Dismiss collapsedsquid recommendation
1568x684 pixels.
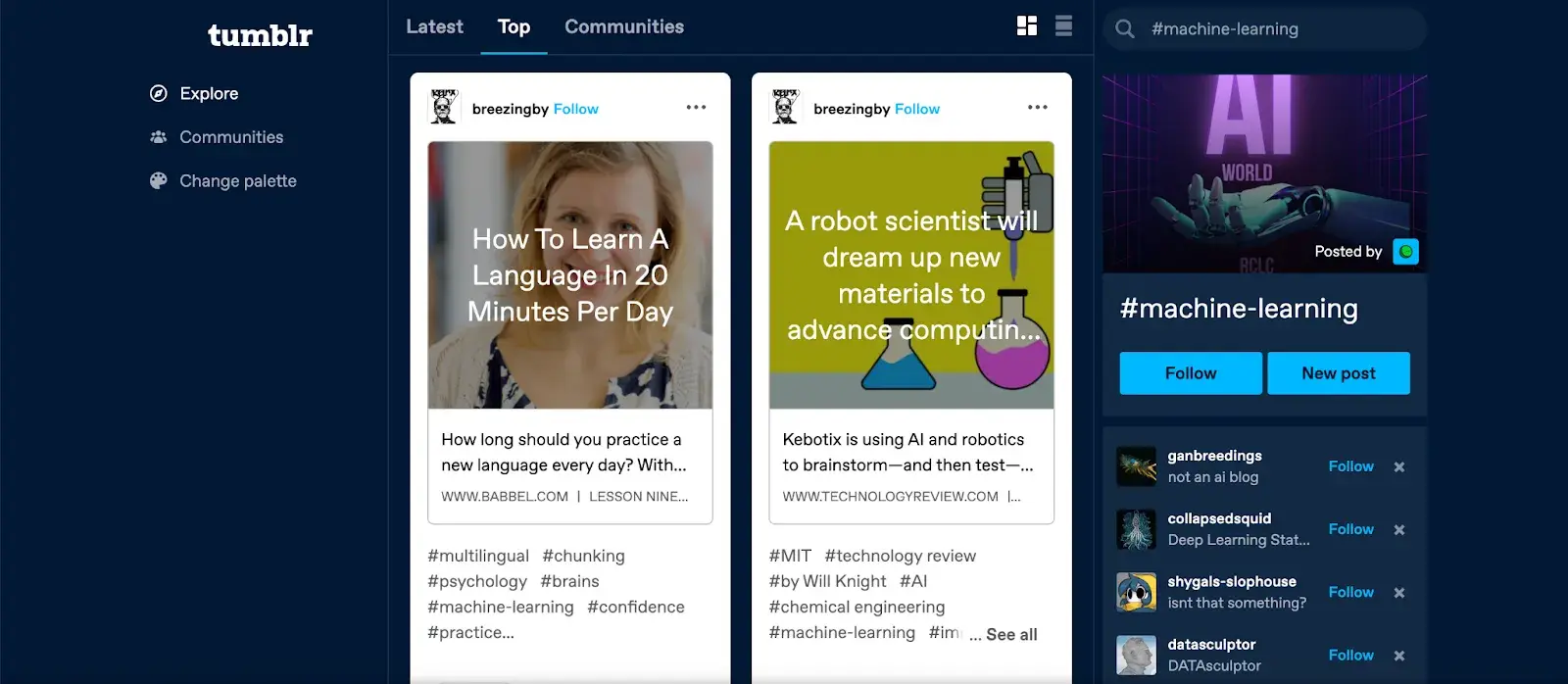tap(1399, 530)
